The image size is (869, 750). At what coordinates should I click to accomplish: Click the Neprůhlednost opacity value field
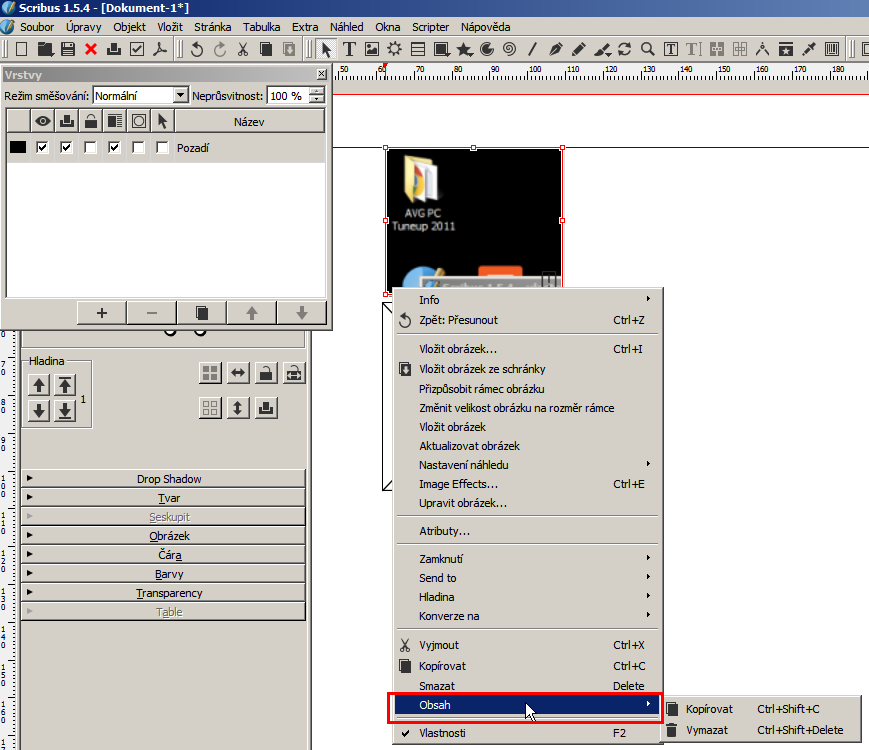coord(288,95)
